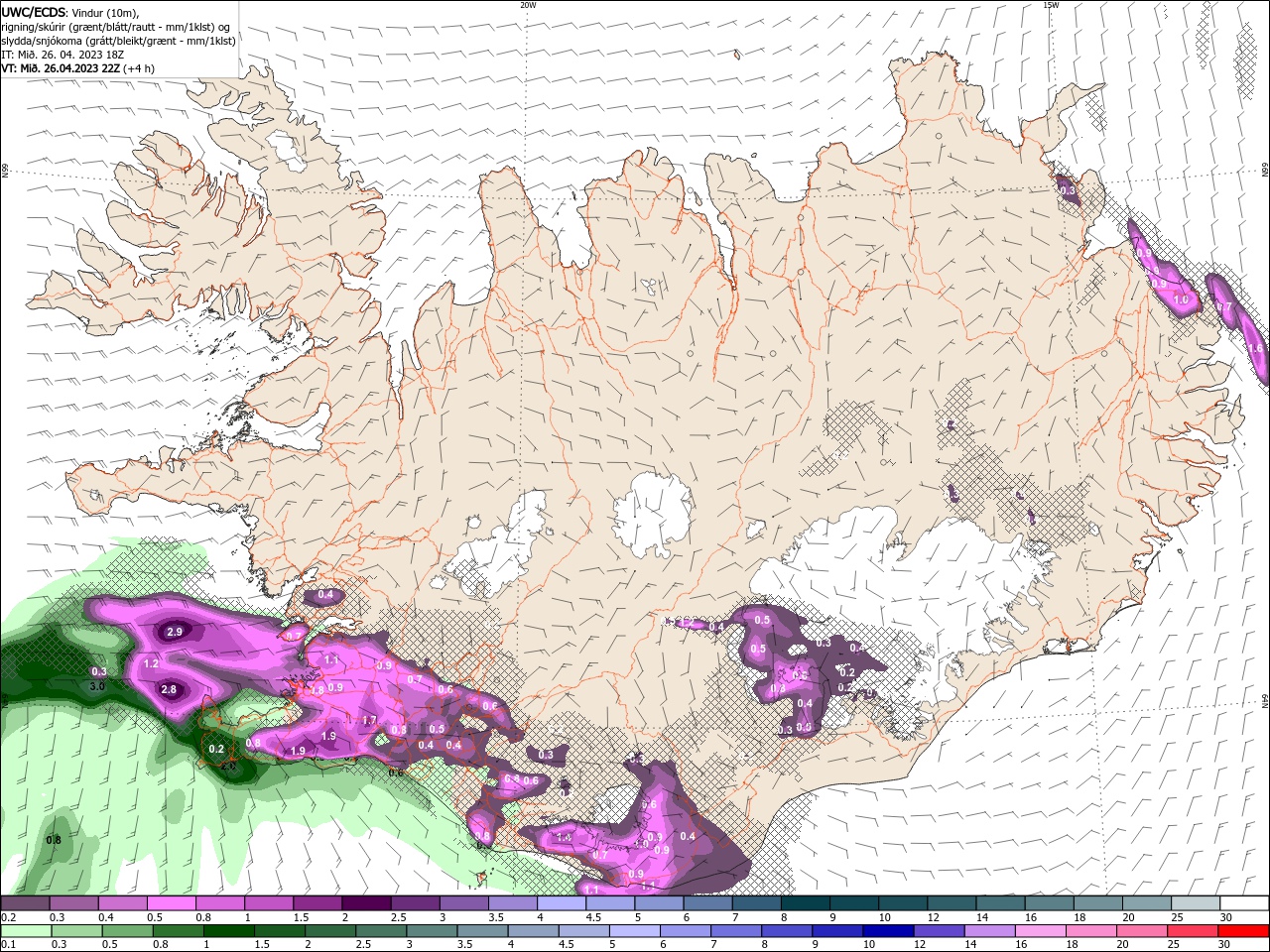Viewport: 1270px width, 952px height.
Task: Select the 'rigning/skúrir' legend description line
Action: point(117,27)
